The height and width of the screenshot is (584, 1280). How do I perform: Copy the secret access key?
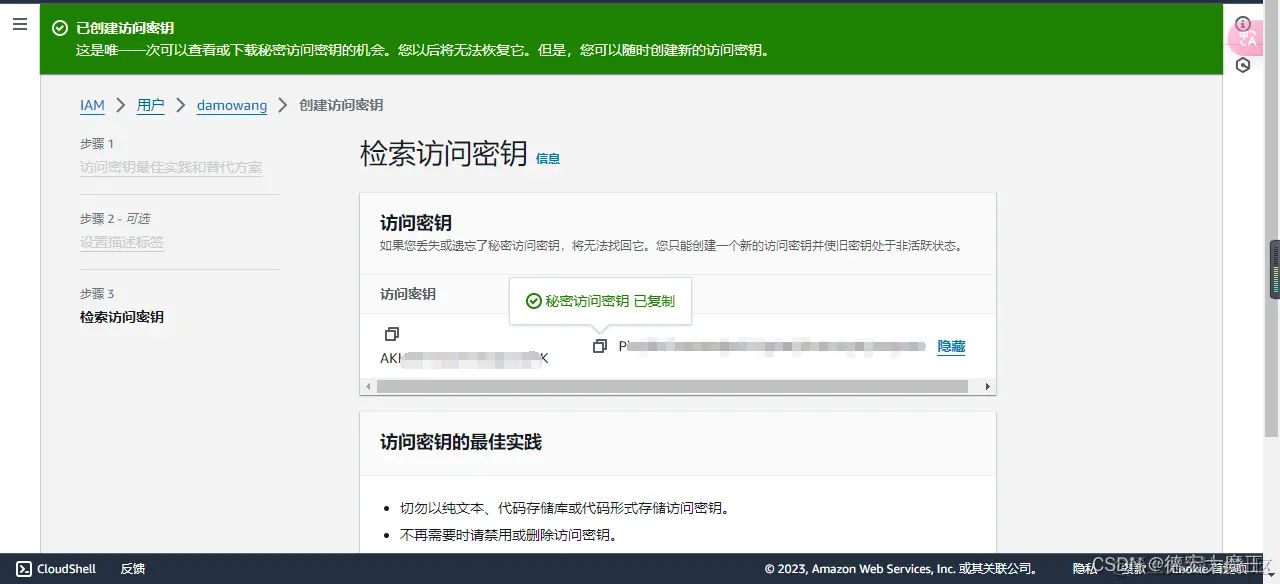(x=600, y=346)
